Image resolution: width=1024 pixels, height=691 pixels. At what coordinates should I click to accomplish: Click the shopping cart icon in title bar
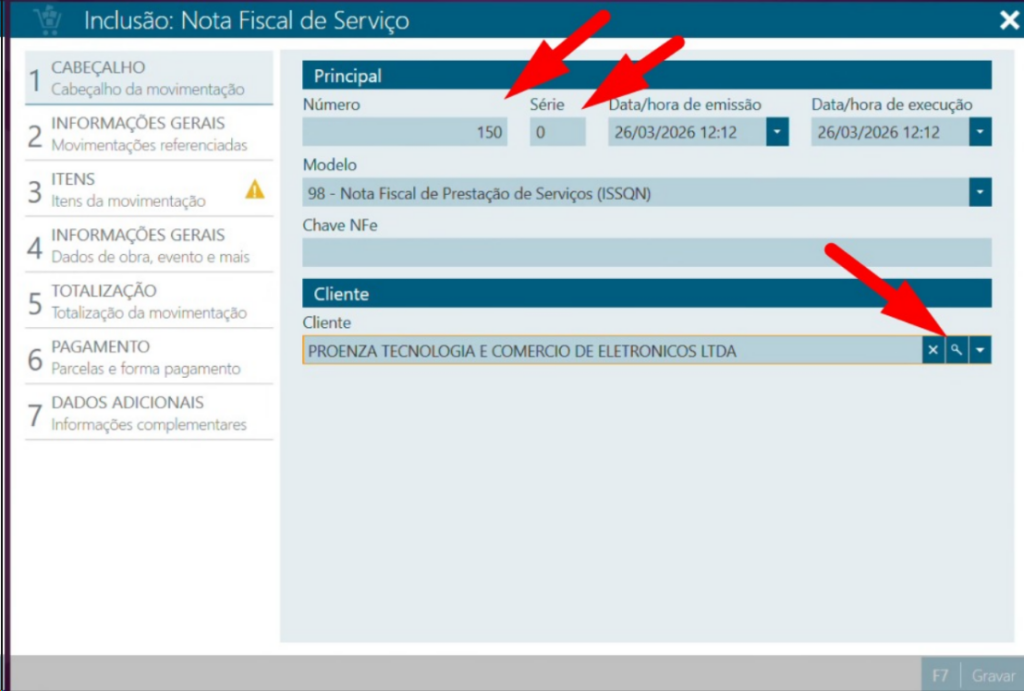point(46,20)
